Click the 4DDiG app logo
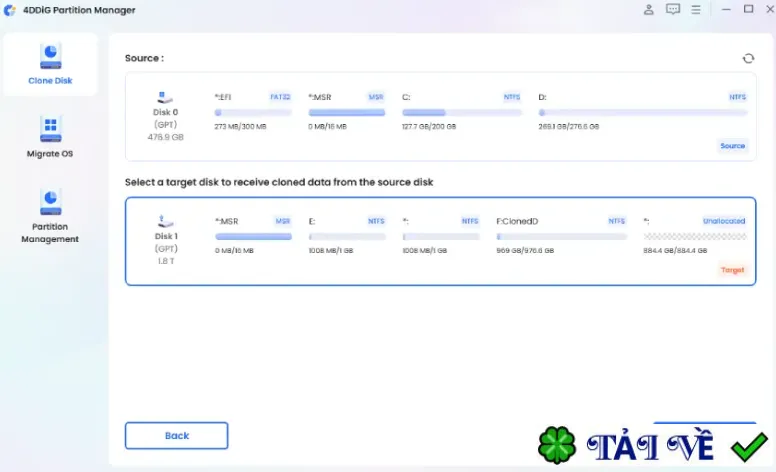The image size is (776, 472). (x=9, y=10)
